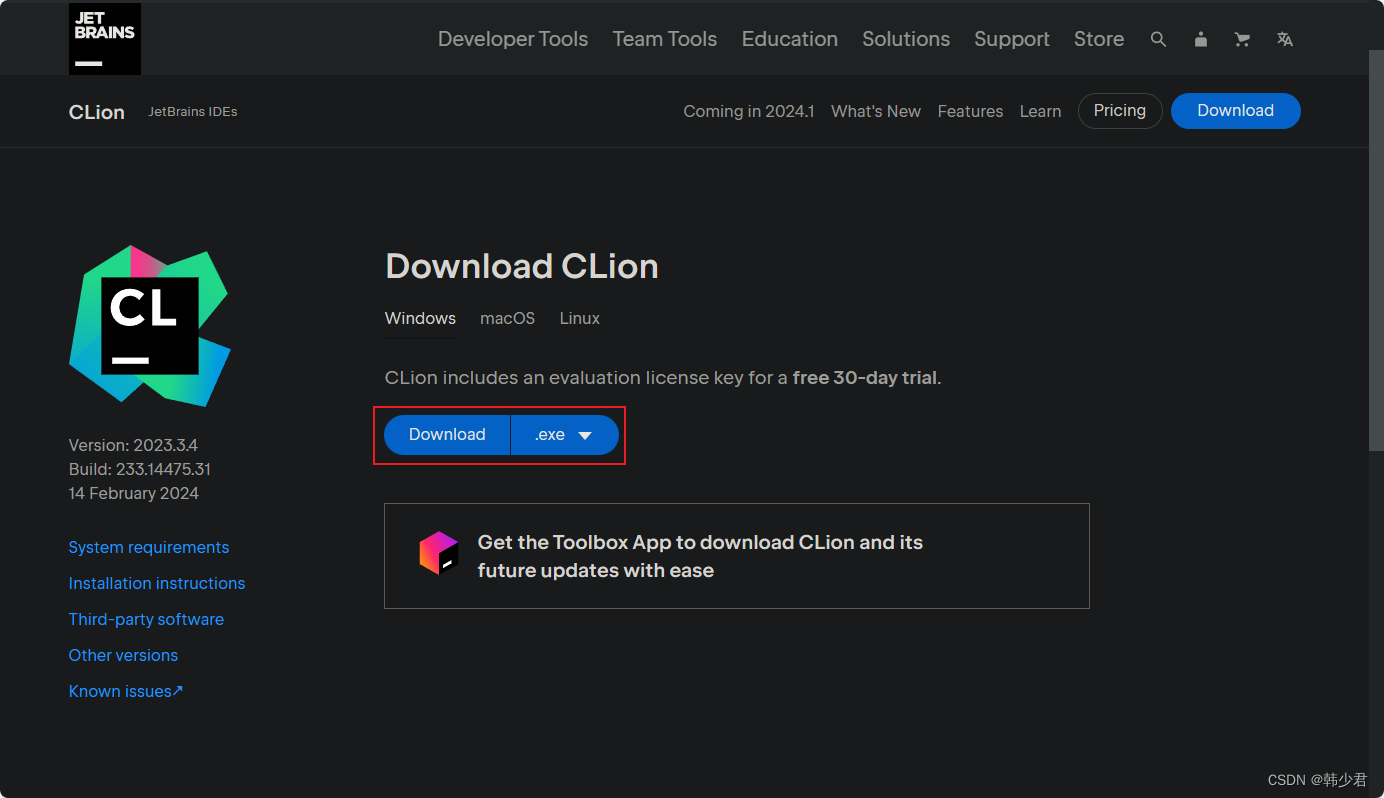1384x798 pixels.
Task: Click the blue Download button under trial text
Action: (x=447, y=435)
